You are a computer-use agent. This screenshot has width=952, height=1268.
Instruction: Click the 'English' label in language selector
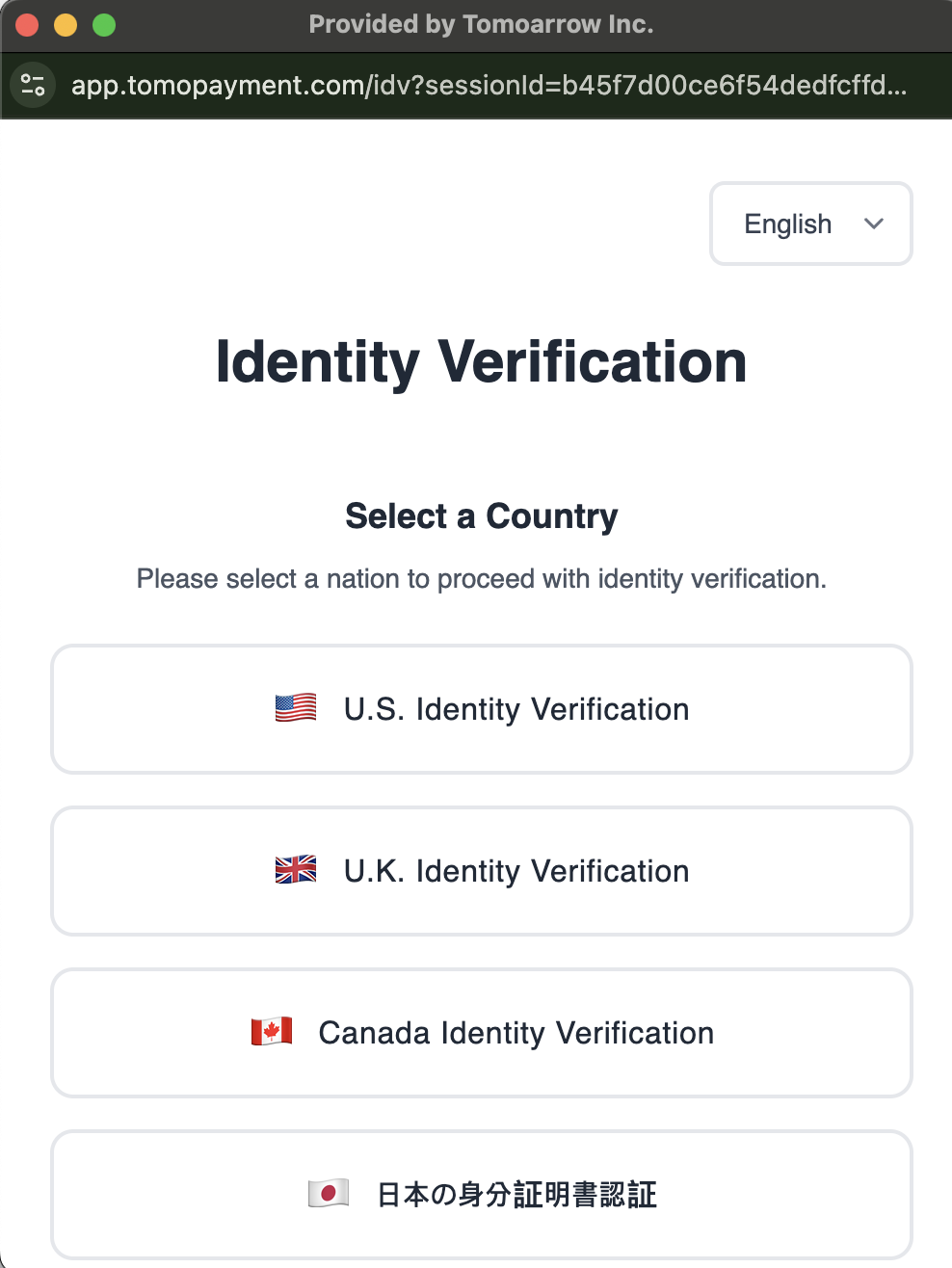[x=787, y=224]
